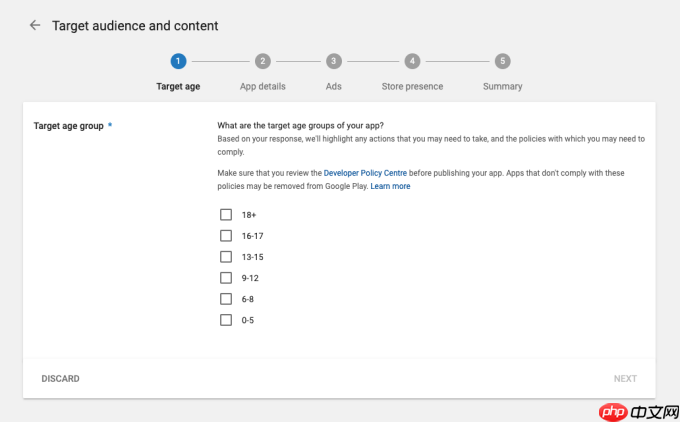The width and height of the screenshot is (680, 422).
Task: Enable the 13-15 age group checkbox
Action: click(226, 257)
